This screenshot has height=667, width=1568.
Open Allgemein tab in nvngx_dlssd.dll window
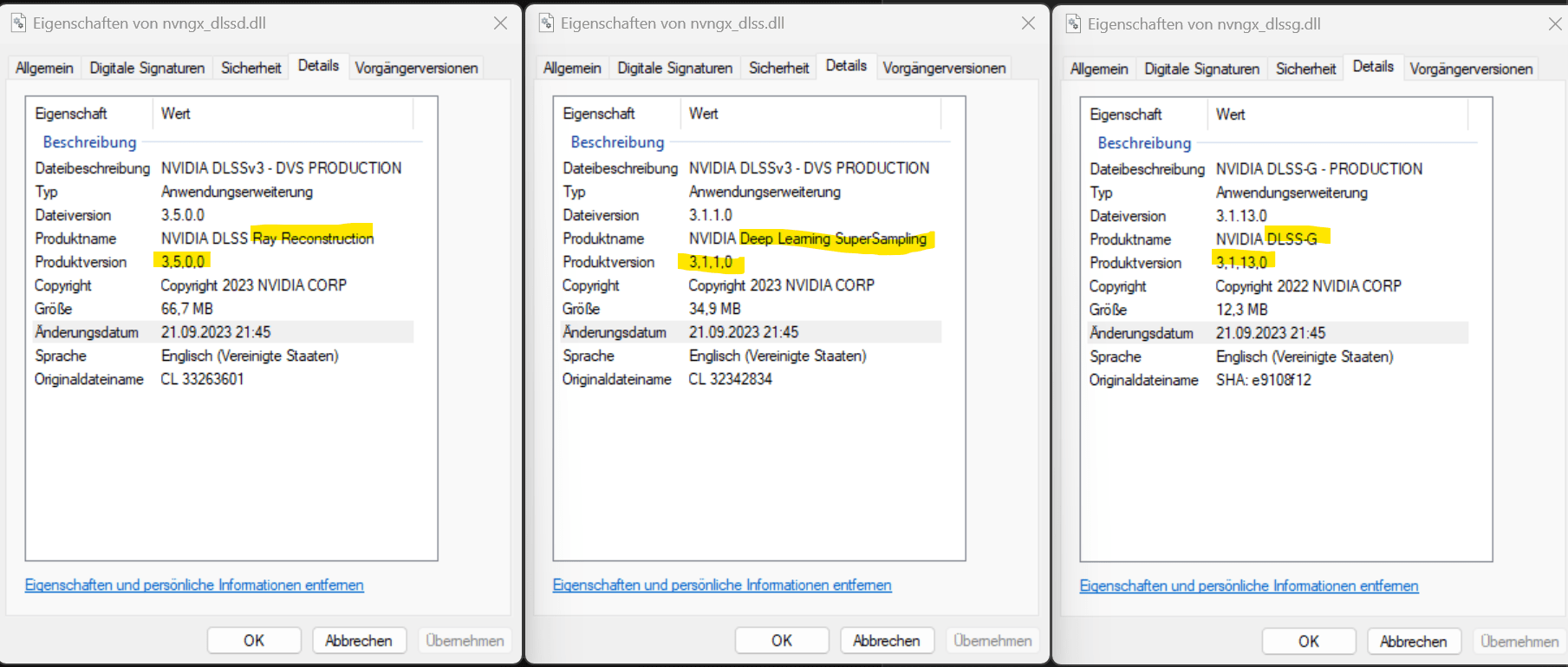pyautogui.click(x=44, y=68)
